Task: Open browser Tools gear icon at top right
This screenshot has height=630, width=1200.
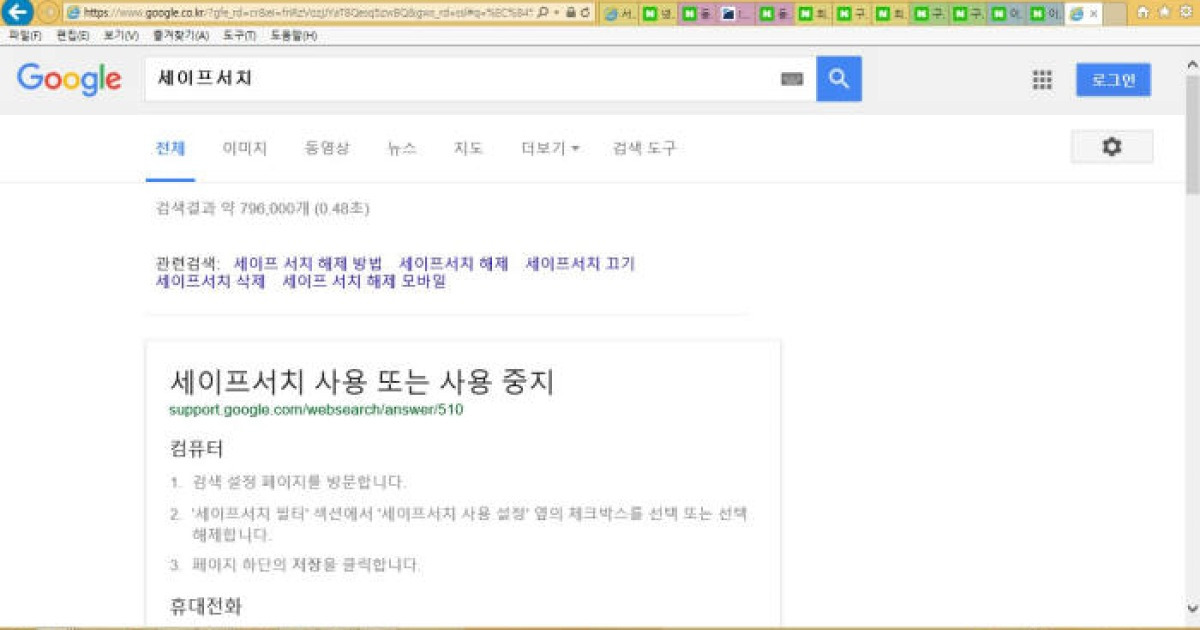Action: (1184, 13)
